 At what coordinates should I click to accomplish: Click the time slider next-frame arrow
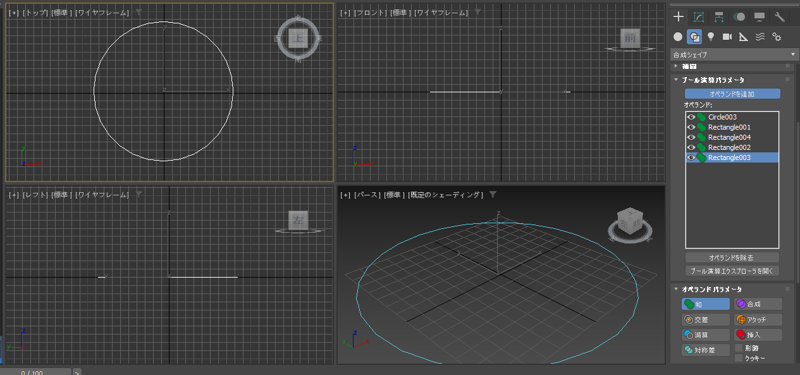77,371
